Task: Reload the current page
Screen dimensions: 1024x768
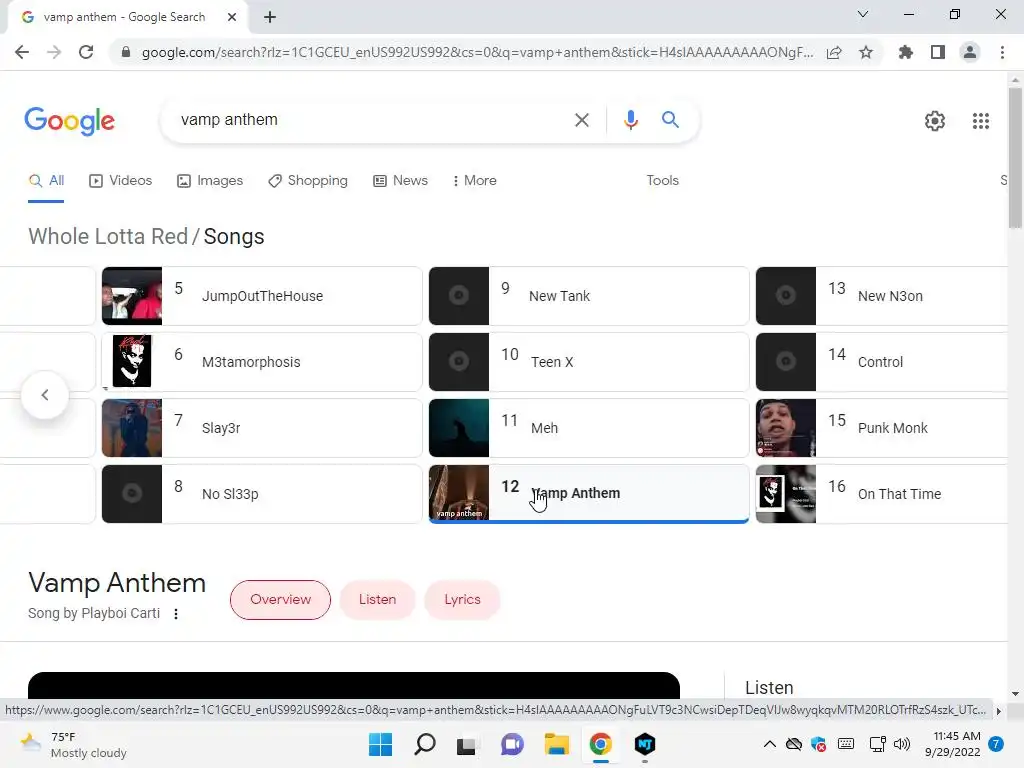Action: point(86,52)
